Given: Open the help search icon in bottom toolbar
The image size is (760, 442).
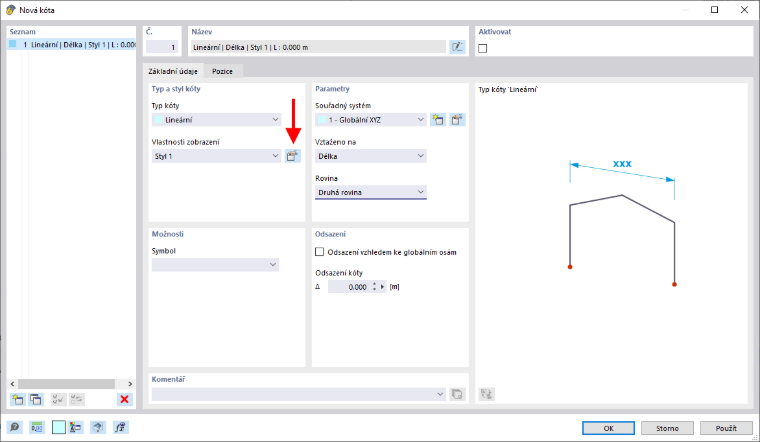Looking at the screenshot, I should tap(15, 427).
